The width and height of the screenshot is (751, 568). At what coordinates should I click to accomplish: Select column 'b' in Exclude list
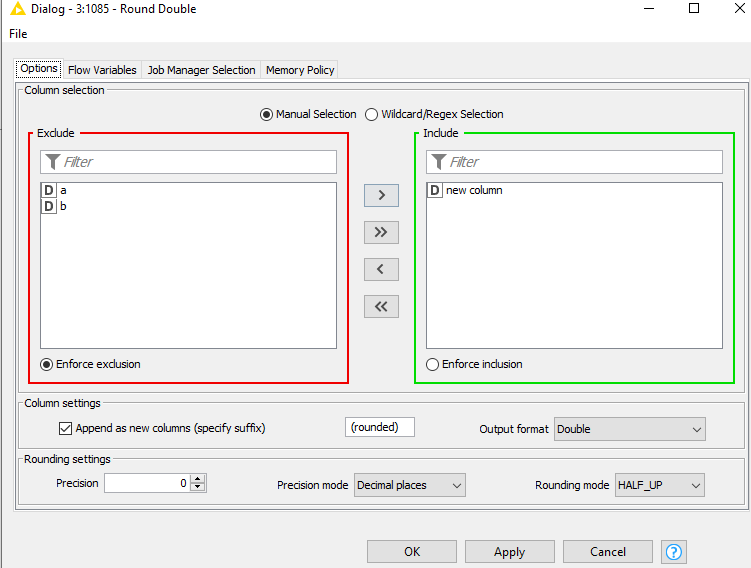coord(63,206)
